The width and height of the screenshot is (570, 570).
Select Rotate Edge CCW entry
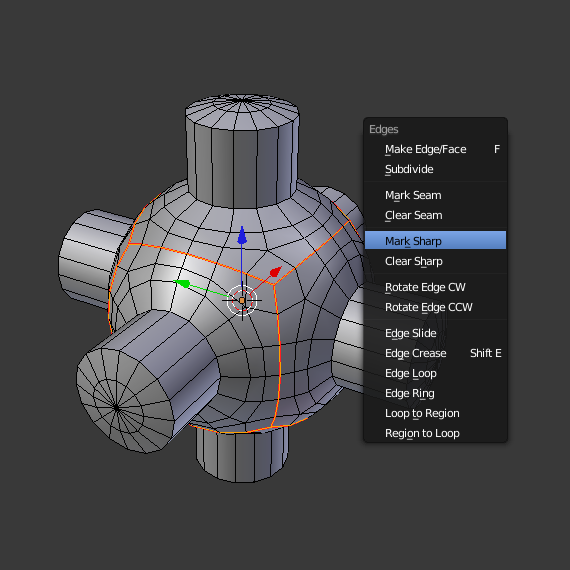pyautogui.click(x=435, y=308)
